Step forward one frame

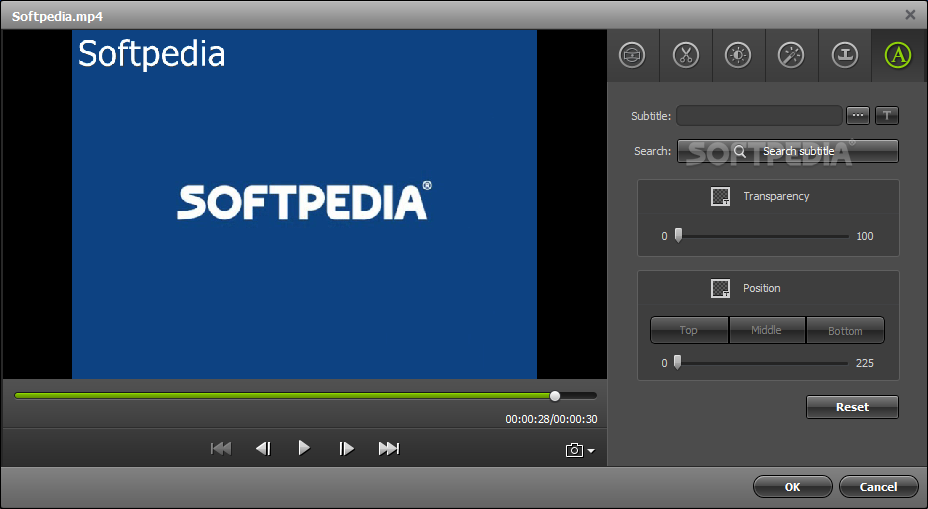(346, 449)
